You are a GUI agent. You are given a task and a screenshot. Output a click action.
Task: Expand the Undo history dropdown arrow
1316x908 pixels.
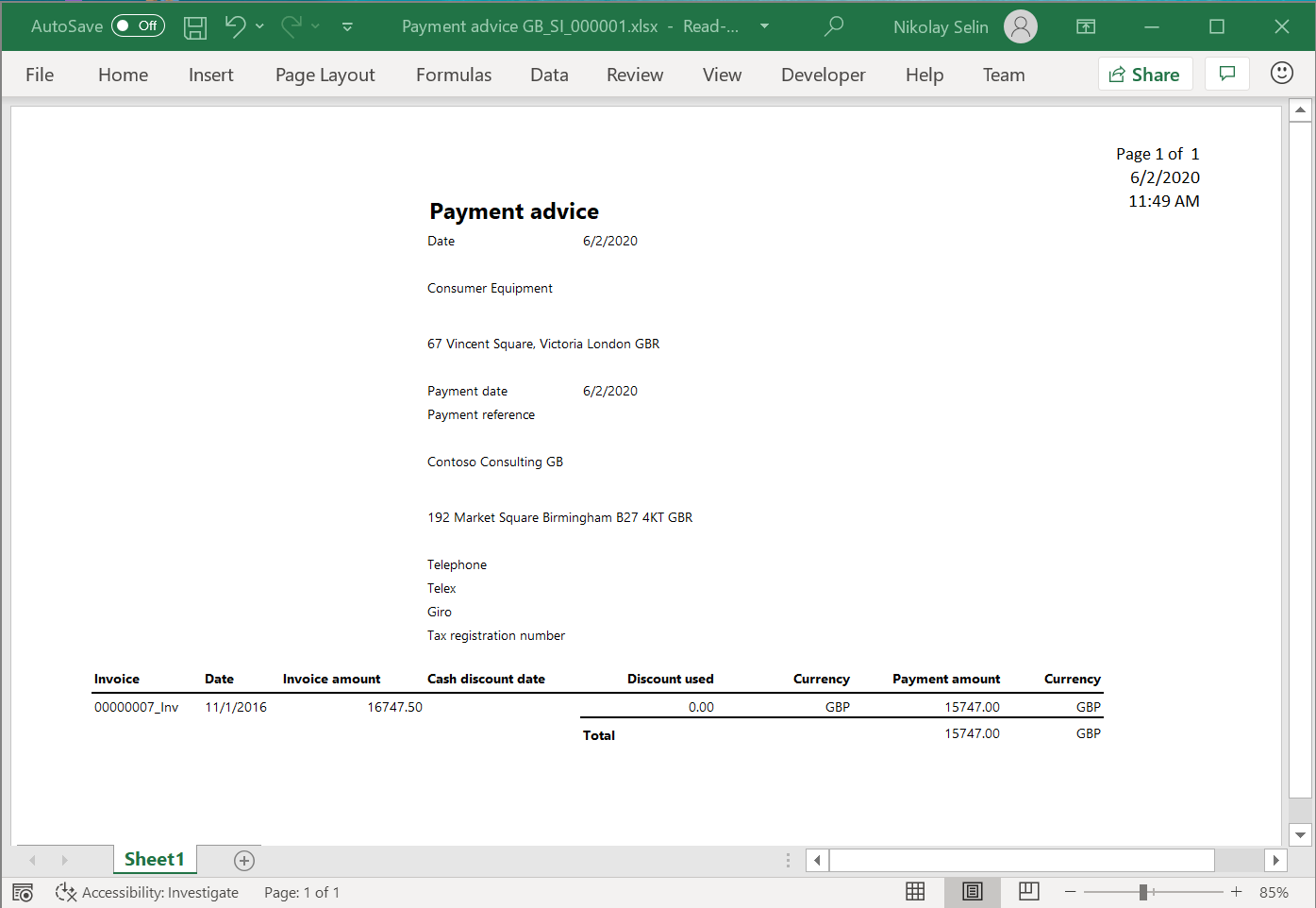260,26
